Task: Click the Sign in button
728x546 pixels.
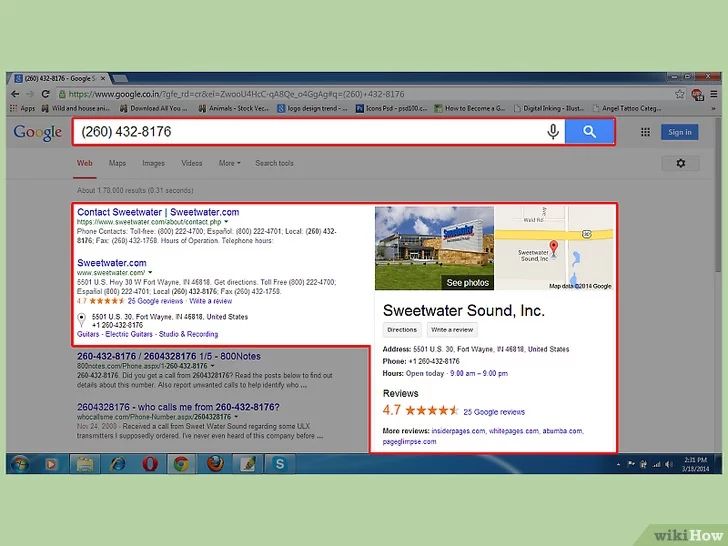Action: [680, 132]
